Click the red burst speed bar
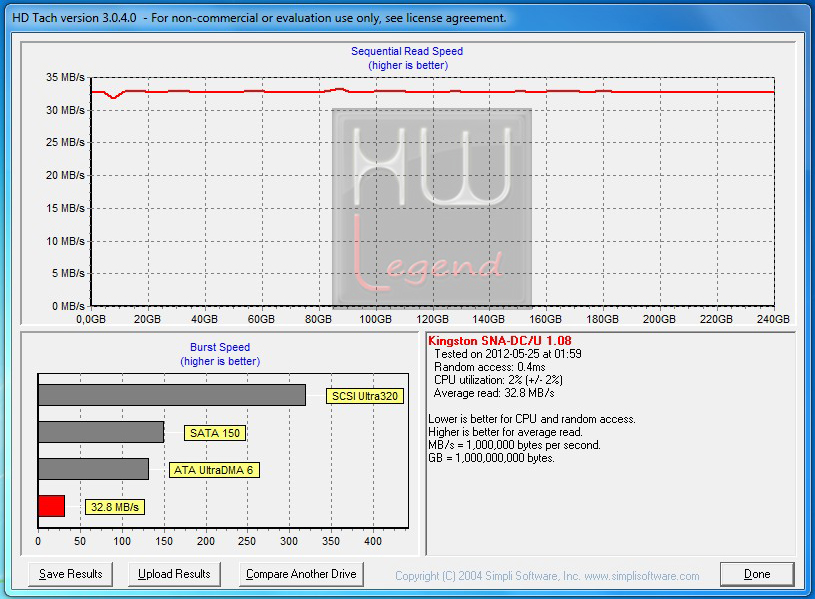This screenshot has width=815, height=599. coord(51,506)
